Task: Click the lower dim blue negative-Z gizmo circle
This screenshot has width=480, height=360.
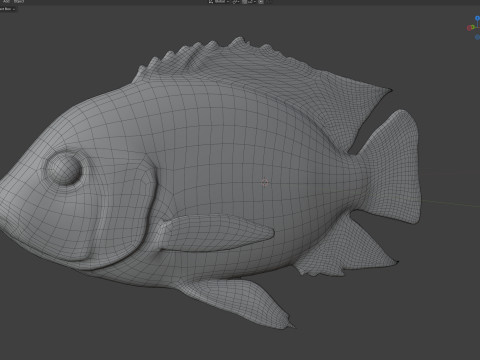Action: pyautogui.click(x=478, y=37)
